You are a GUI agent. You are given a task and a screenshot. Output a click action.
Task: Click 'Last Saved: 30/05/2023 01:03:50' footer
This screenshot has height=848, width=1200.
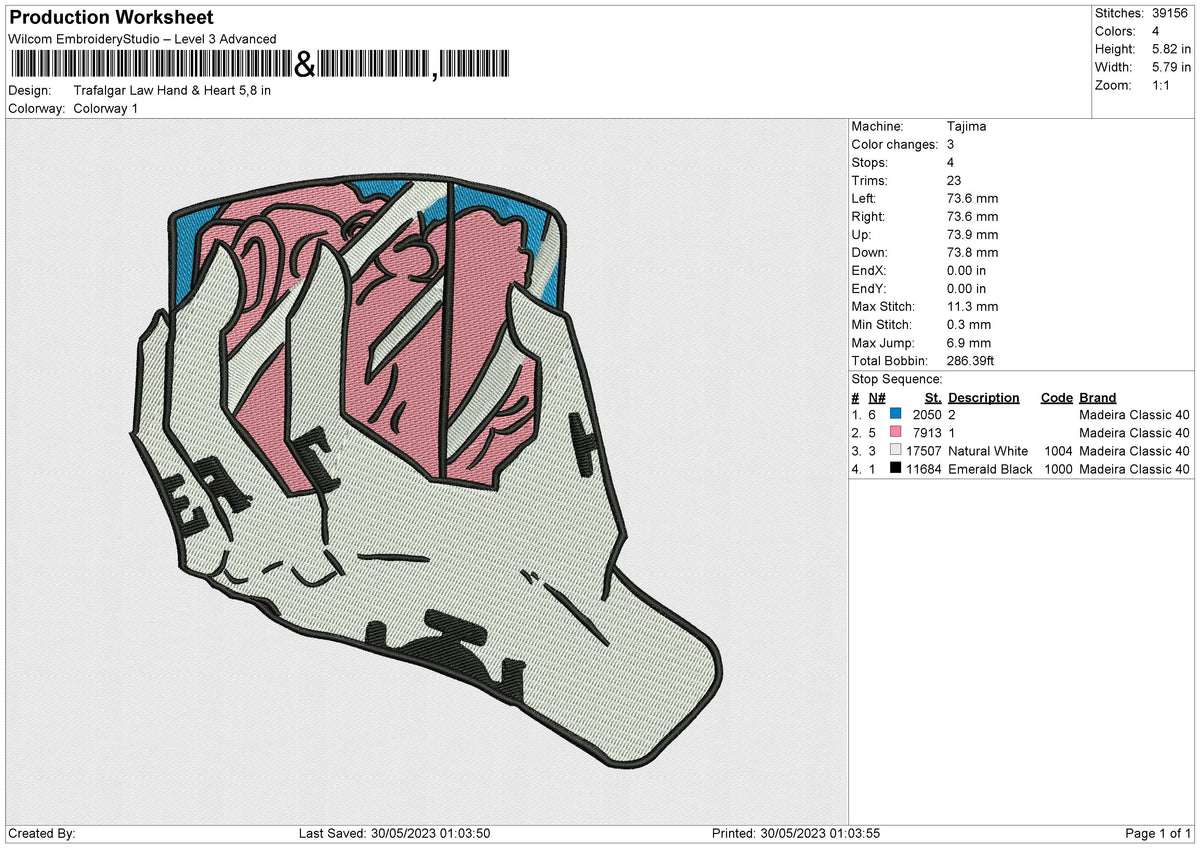point(395,834)
